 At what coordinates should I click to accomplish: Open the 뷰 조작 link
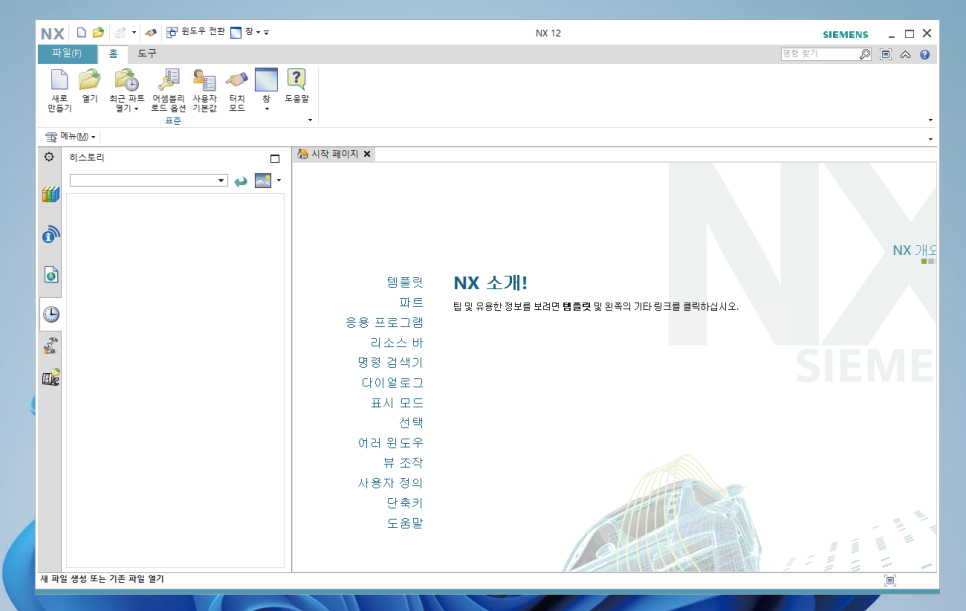pyautogui.click(x=403, y=463)
